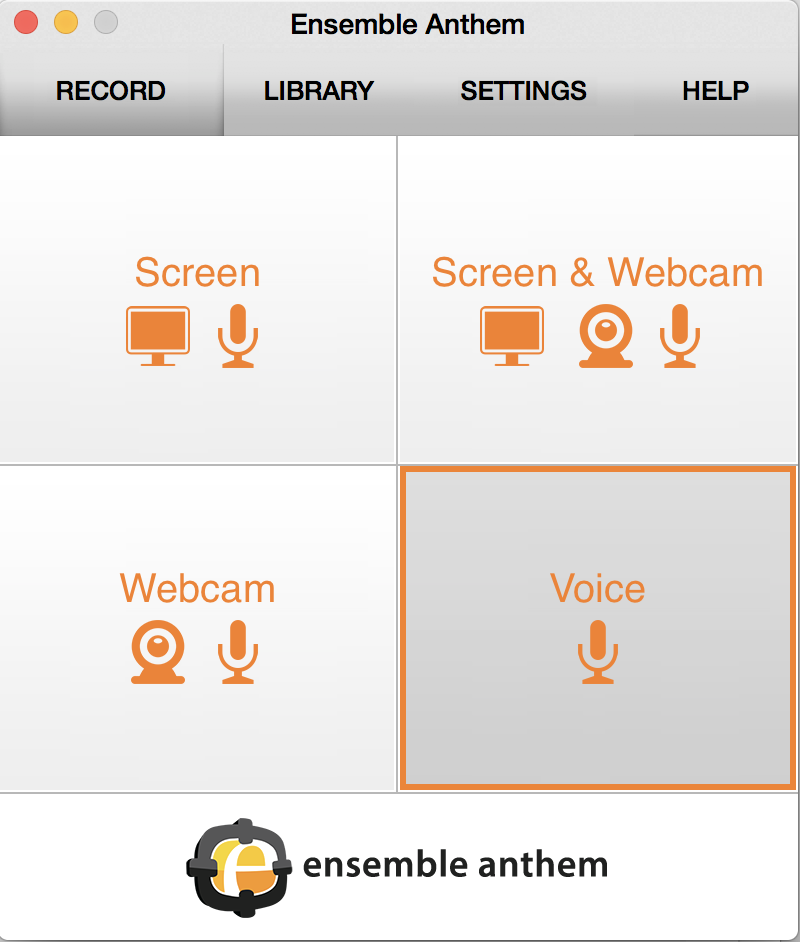Viewport: 800px width, 942px height.
Task: Click the webcam icon in Webcam tile
Action: (158, 652)
